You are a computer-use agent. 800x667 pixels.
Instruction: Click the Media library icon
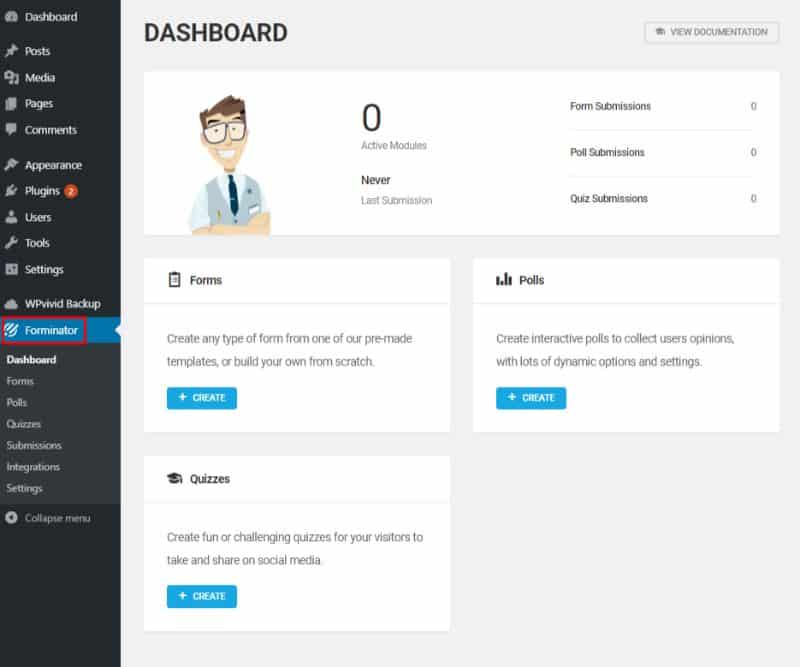click(x=11, y=78)
